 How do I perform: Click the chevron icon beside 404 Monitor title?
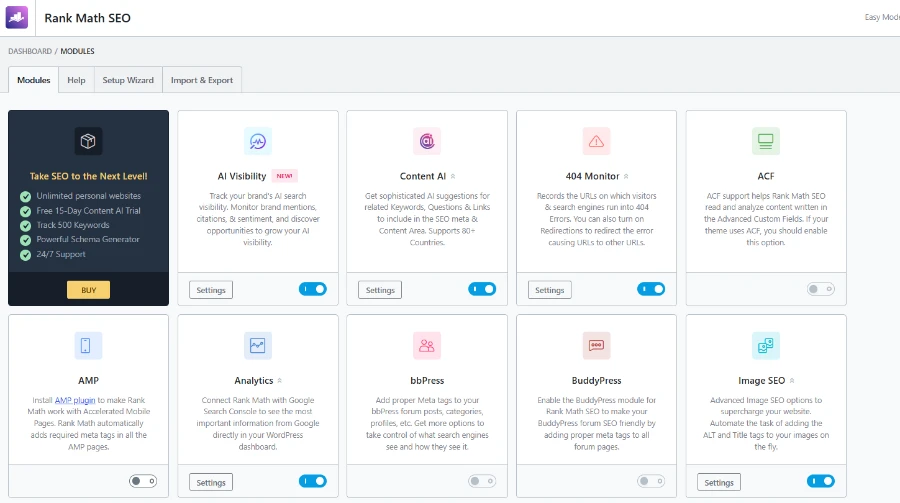coord(626,176)
